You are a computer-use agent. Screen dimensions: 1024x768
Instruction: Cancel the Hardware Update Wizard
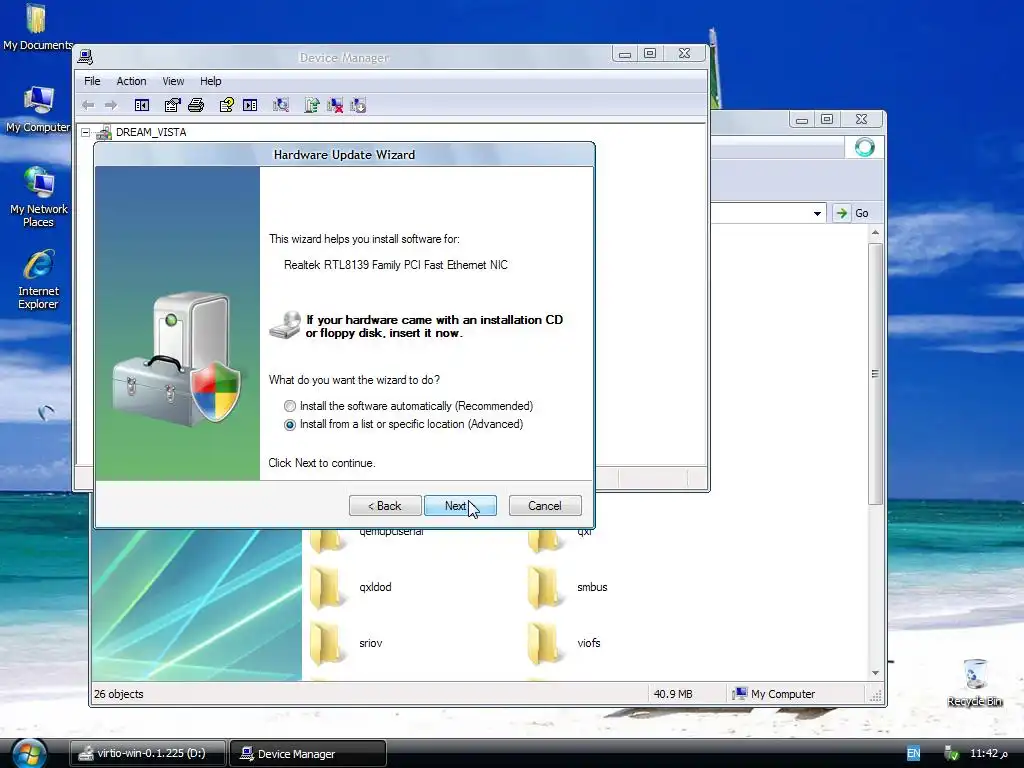click(545, 505)
